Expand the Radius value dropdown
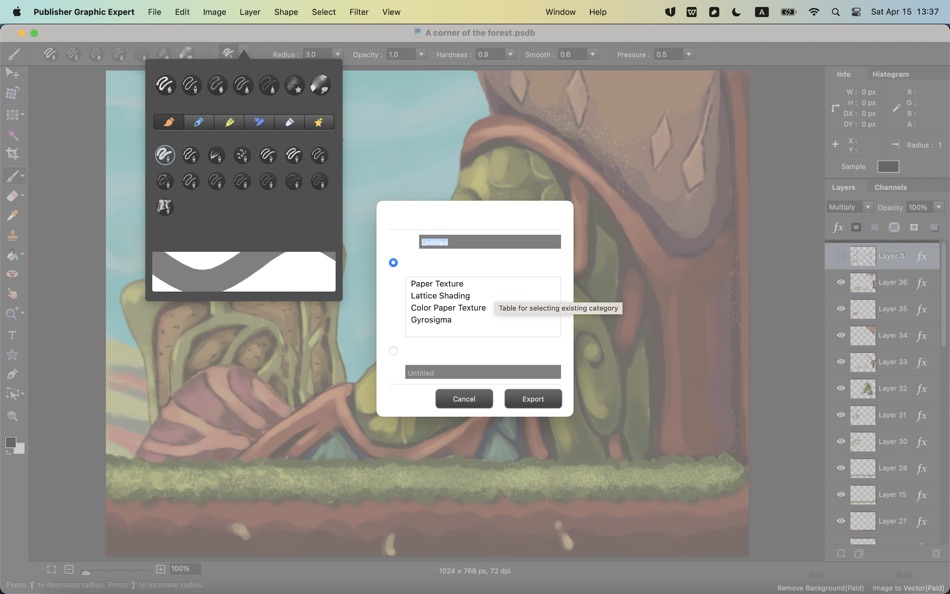This screenshot has width=950, height=594. [x=337, y=54]
